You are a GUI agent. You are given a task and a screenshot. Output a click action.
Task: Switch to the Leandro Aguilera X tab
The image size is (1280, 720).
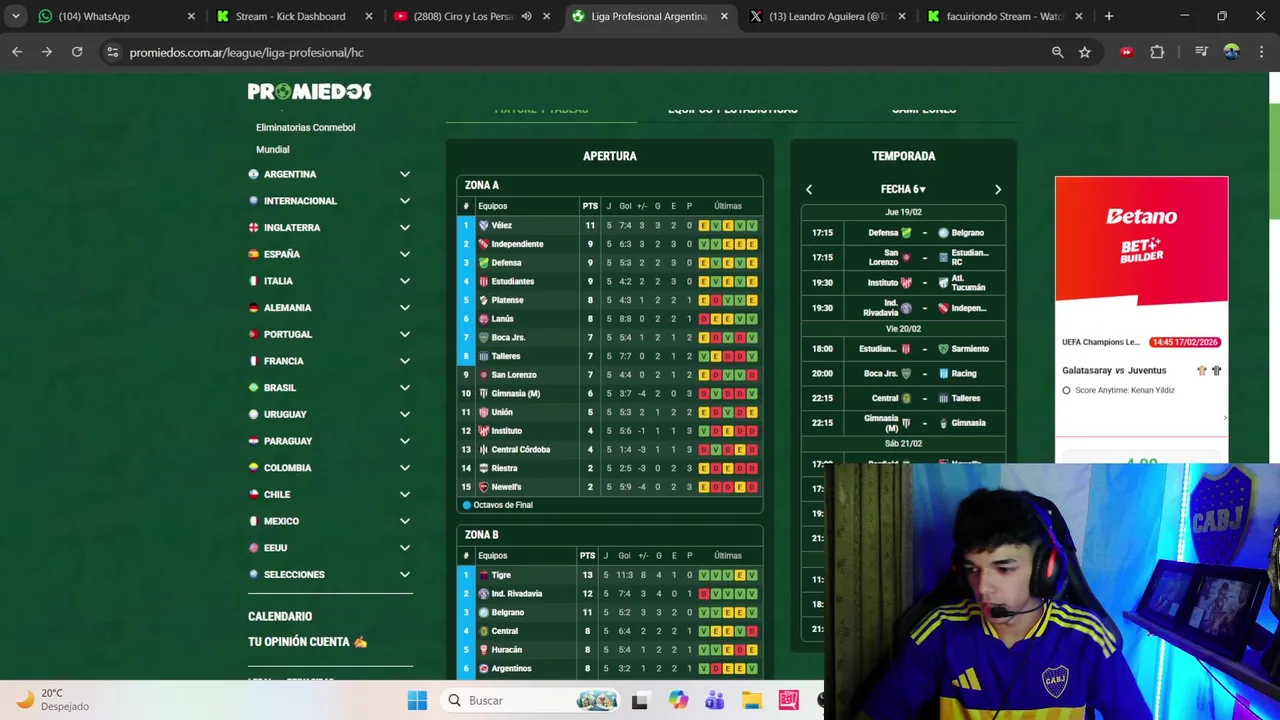click(826, 16)
